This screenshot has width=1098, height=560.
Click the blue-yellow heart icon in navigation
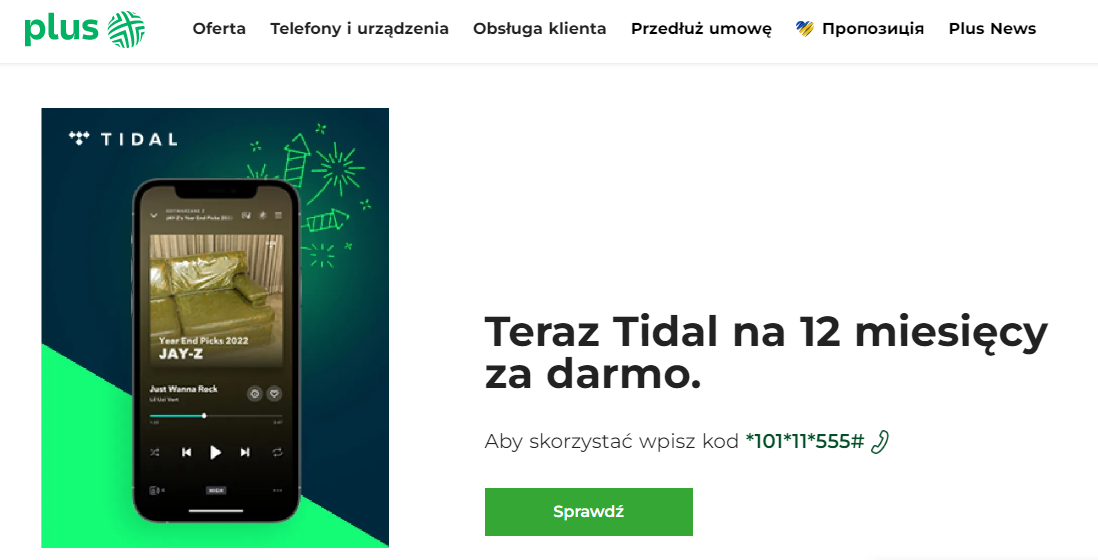(805, 29)
